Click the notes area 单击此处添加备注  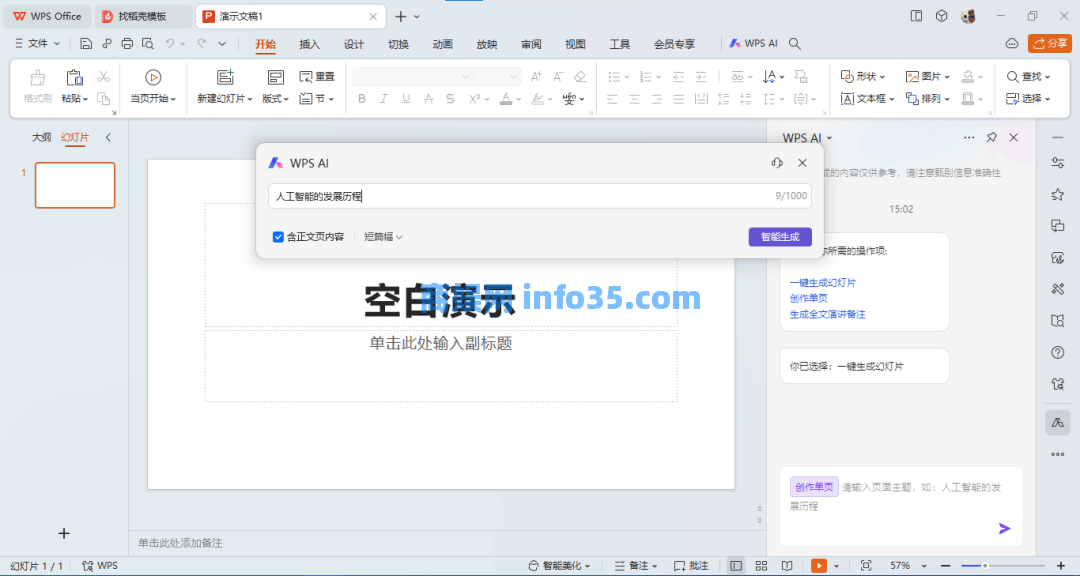coord(180,543)
